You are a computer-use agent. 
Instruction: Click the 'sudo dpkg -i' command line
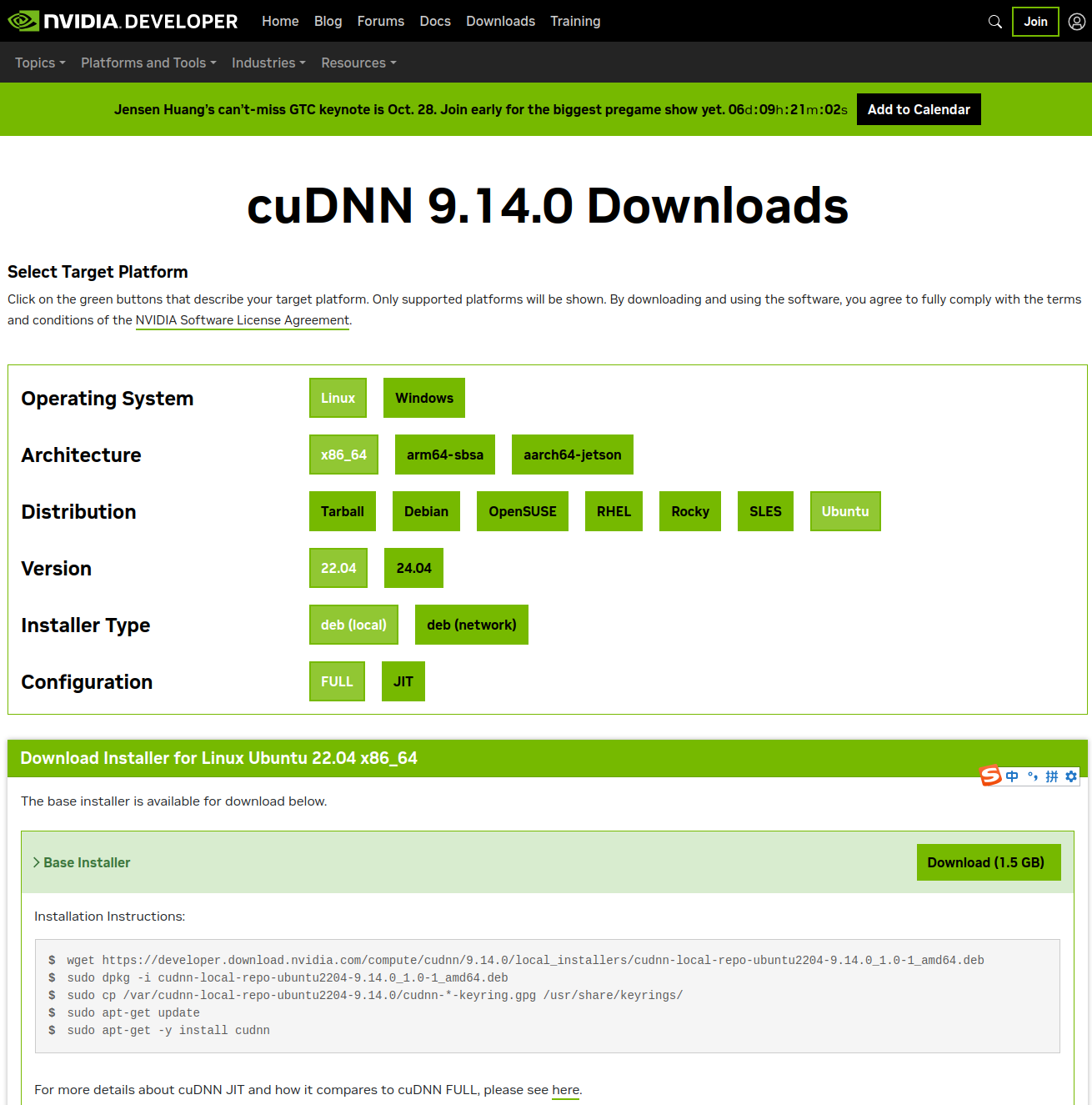tap(288, 977)
